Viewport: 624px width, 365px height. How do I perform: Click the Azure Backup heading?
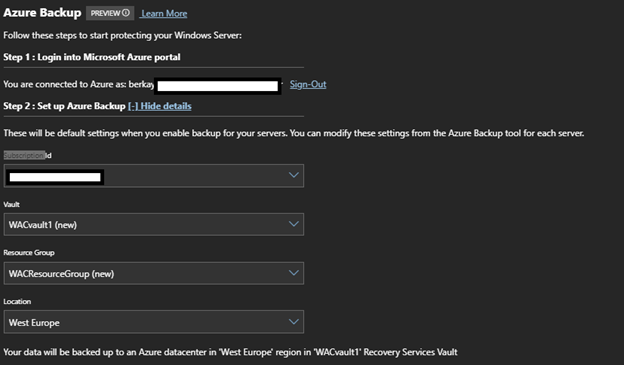tap(42, 13)
